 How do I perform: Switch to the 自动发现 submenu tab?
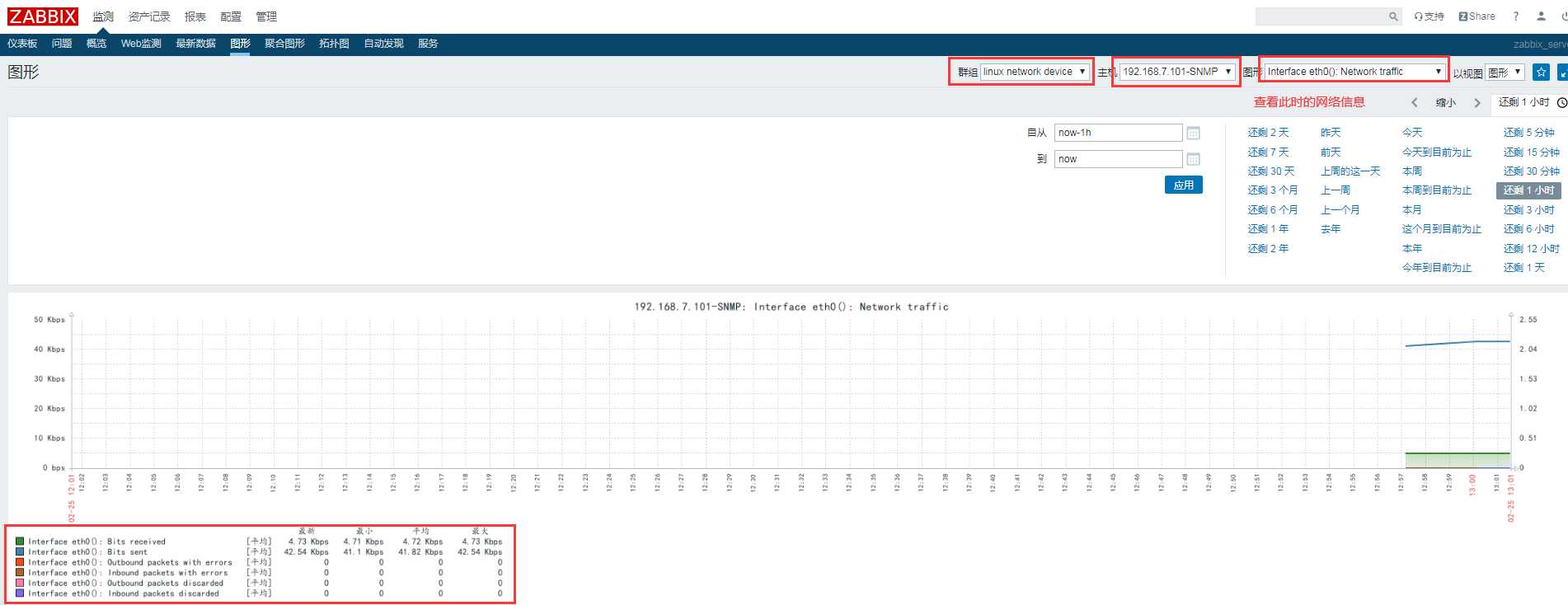[383, 44]
